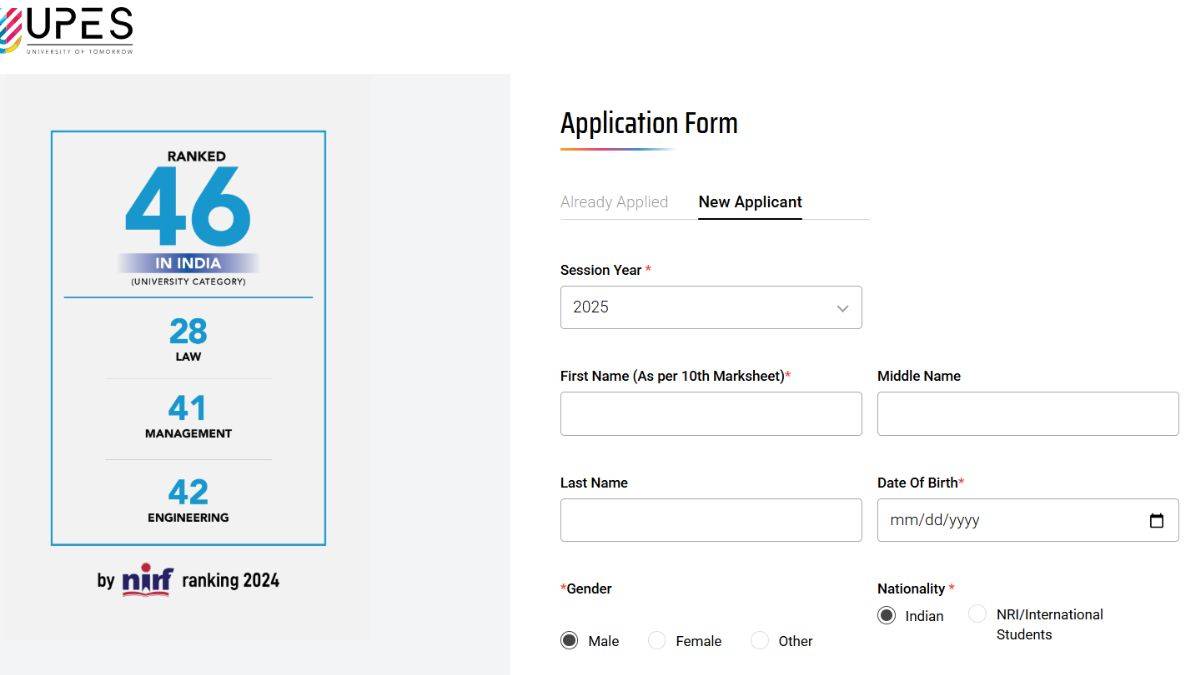Open the calendar icon in Date Of Birth field
Image resolution: width=1200 pixels, height=675 pixels.
click(1156, 520)
